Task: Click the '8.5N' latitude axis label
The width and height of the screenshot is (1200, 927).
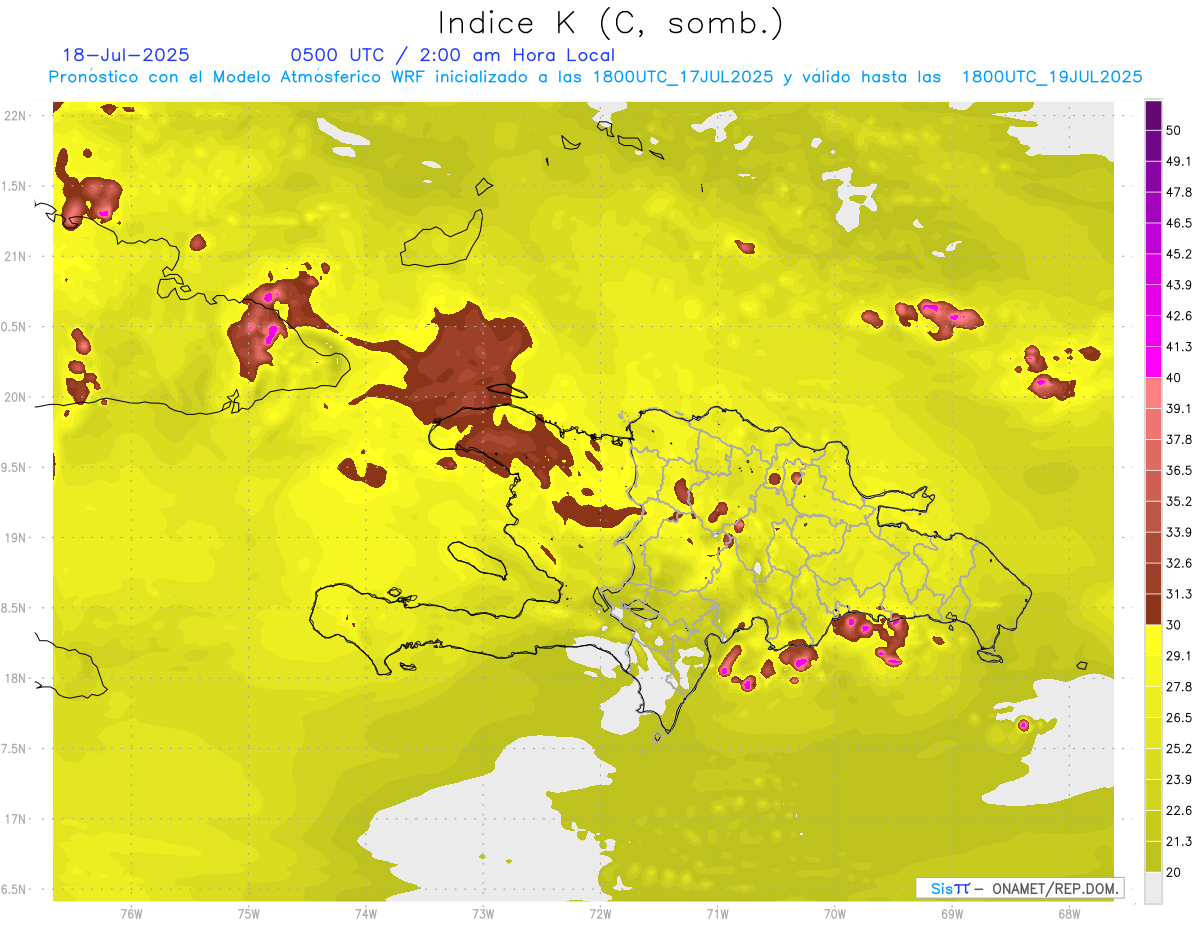Action: [14, 608]
